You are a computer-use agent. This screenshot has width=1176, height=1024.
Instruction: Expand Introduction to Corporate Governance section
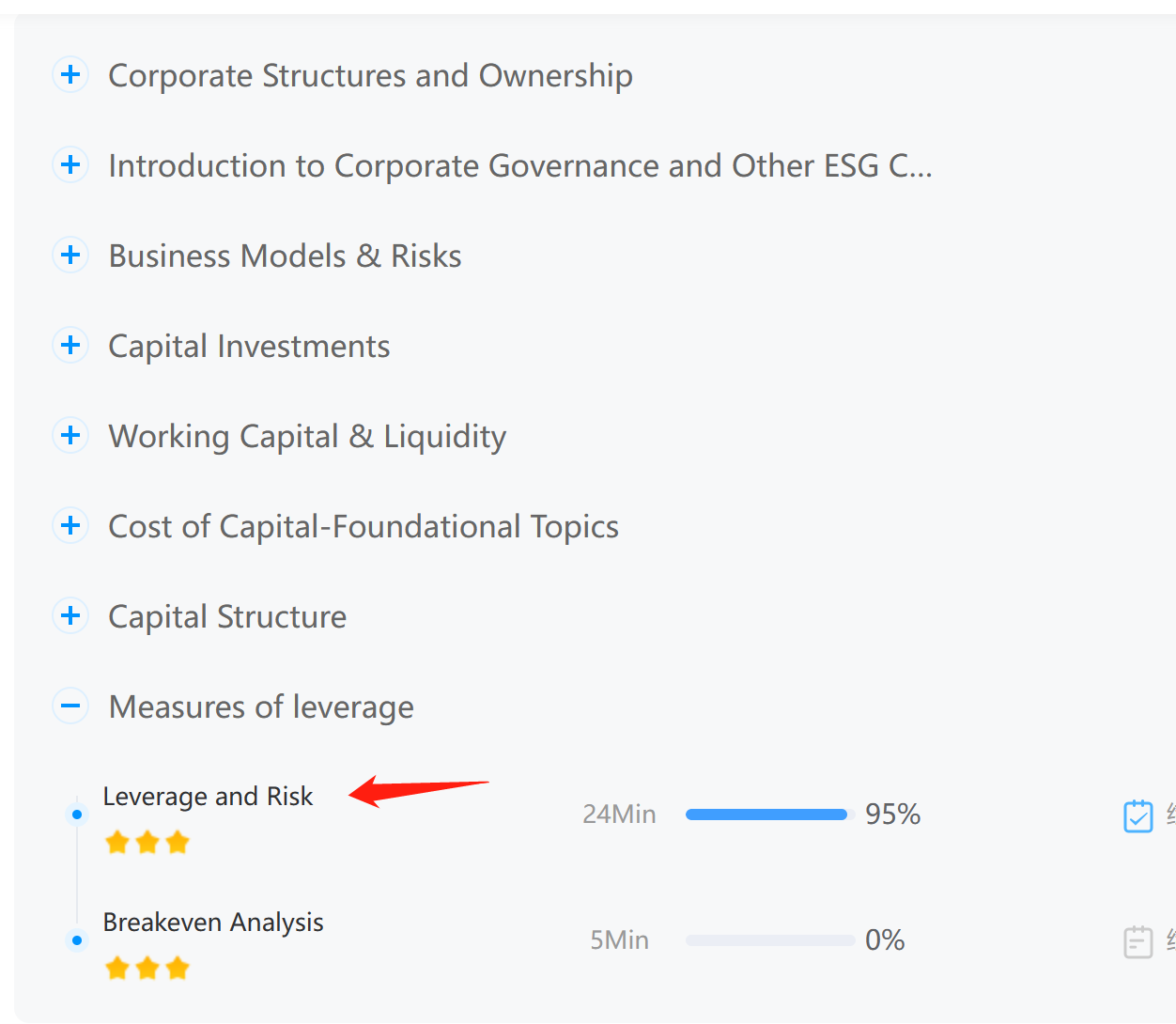pos(70,165)
